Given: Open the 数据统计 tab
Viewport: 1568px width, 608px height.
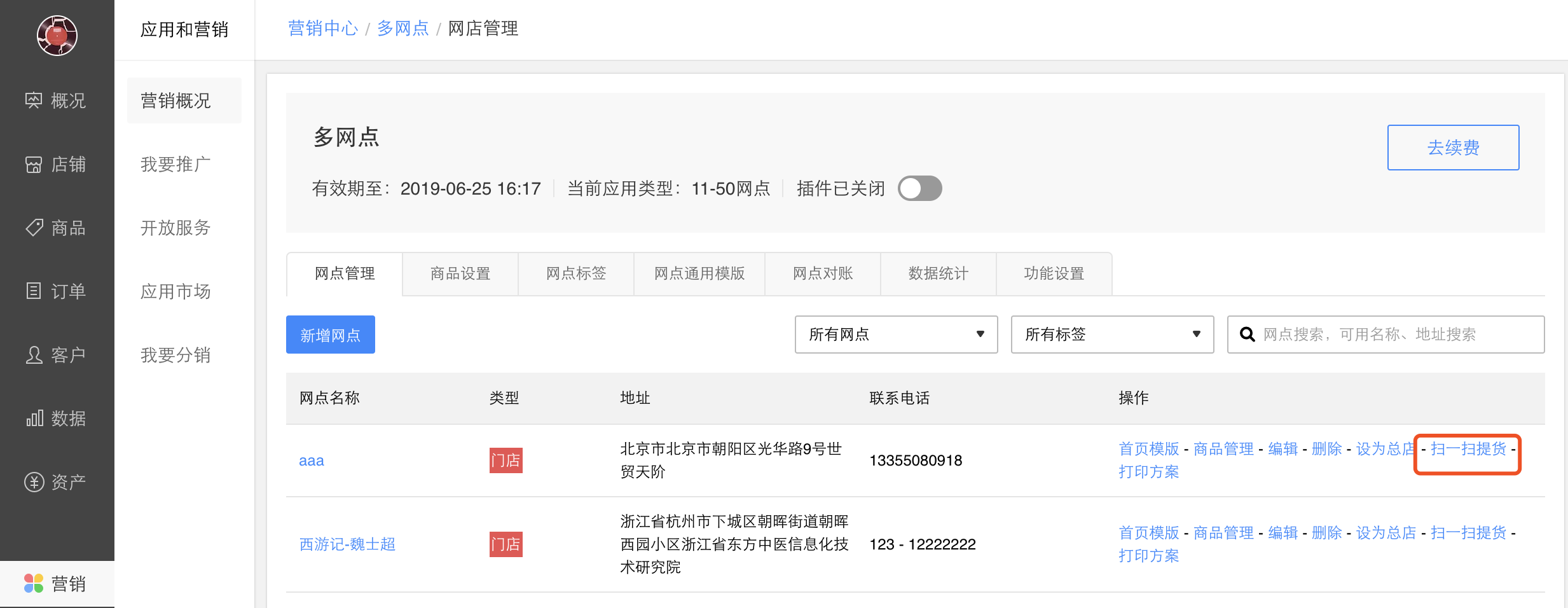Looking at the screenshot, I should (x=938, y=273).
